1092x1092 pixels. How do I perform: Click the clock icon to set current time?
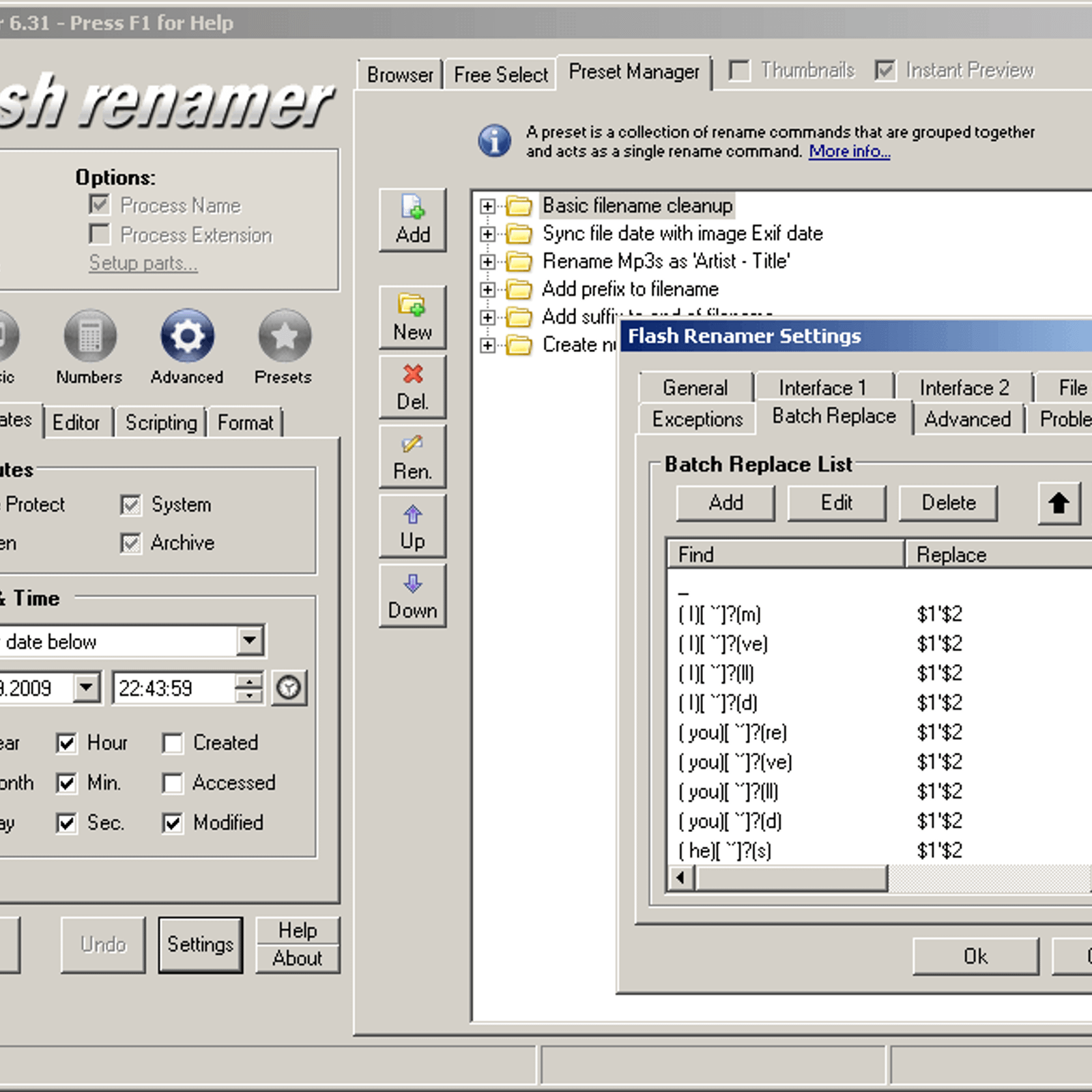click(289, 687)
